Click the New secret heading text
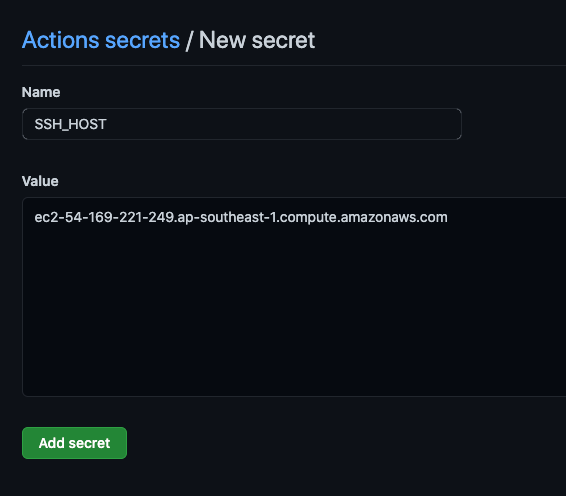This screenshot has height=496, width=566. 257,40
